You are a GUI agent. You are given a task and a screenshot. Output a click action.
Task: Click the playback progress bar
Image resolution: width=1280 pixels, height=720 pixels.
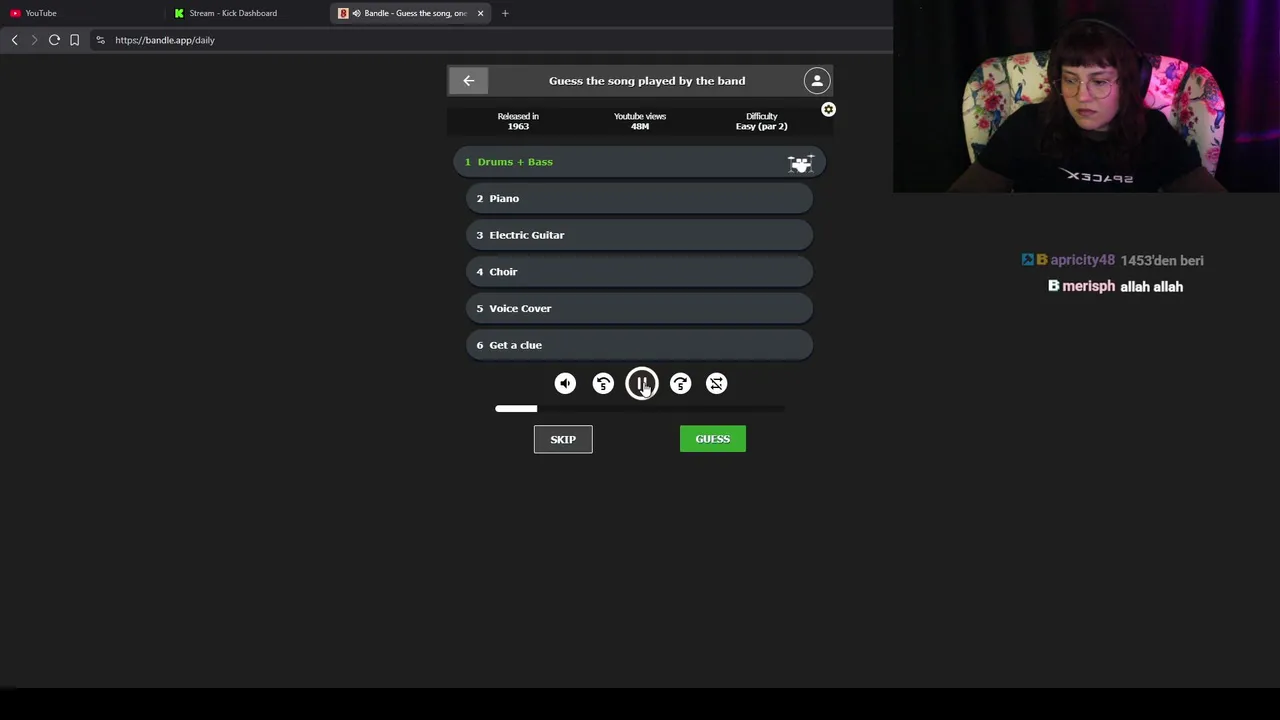coord(640,409)
